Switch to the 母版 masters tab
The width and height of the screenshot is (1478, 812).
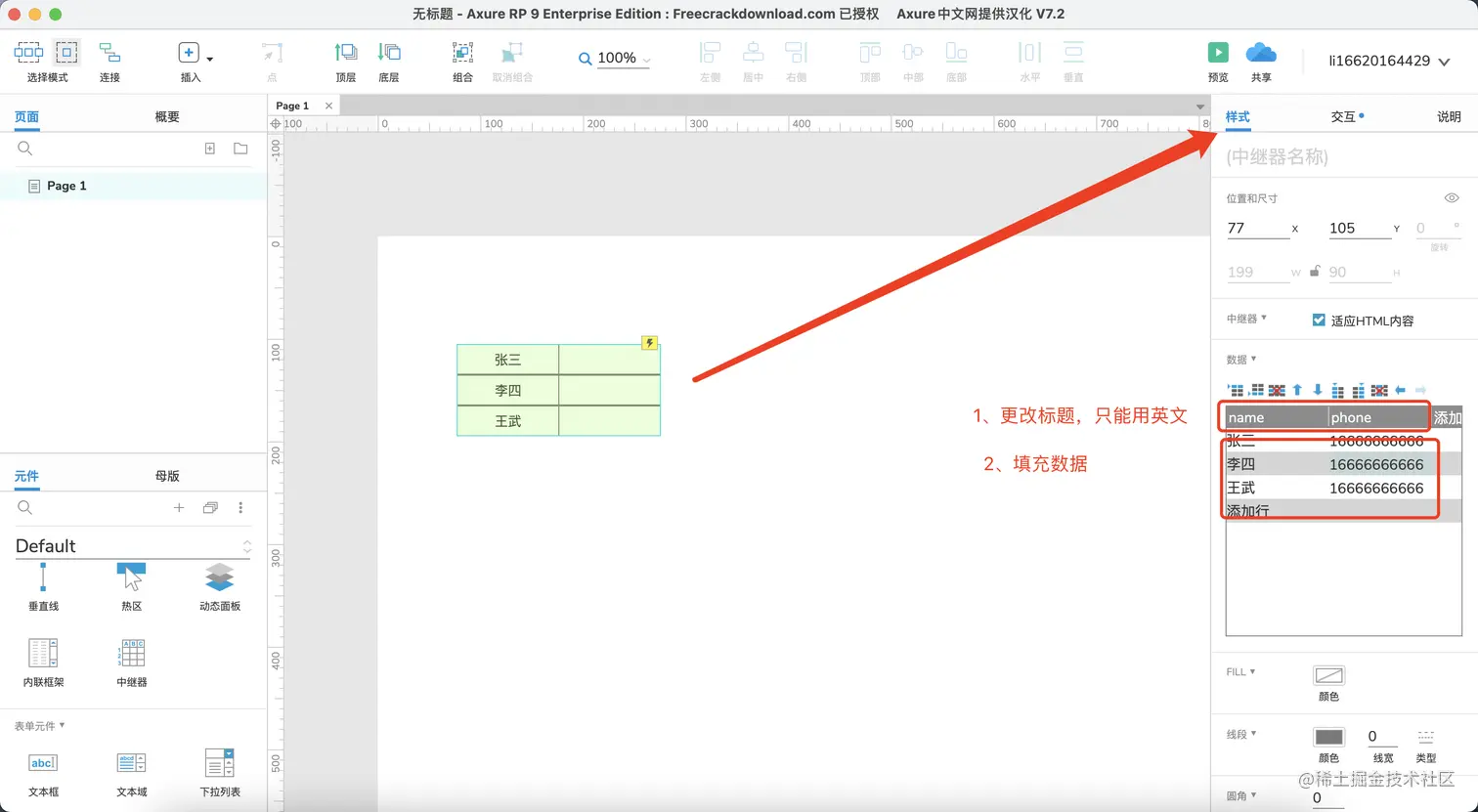pyautogui.click(x=167, y=476)
